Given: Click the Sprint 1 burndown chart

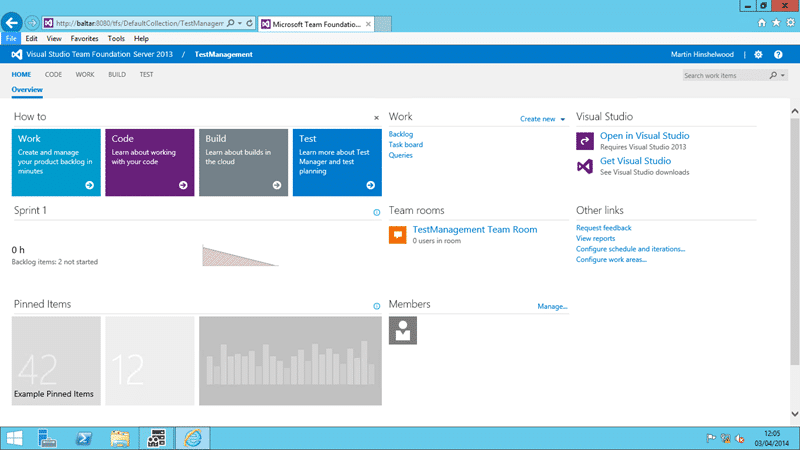Looking at the screenshot, I should (x=240, y=256).
